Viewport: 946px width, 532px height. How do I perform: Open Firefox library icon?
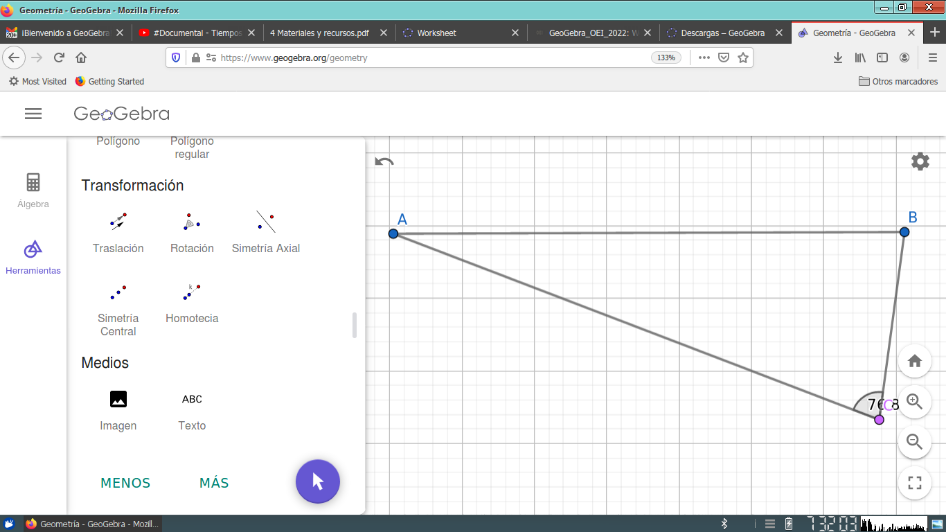pyautogui.click(x=860, y=58)
